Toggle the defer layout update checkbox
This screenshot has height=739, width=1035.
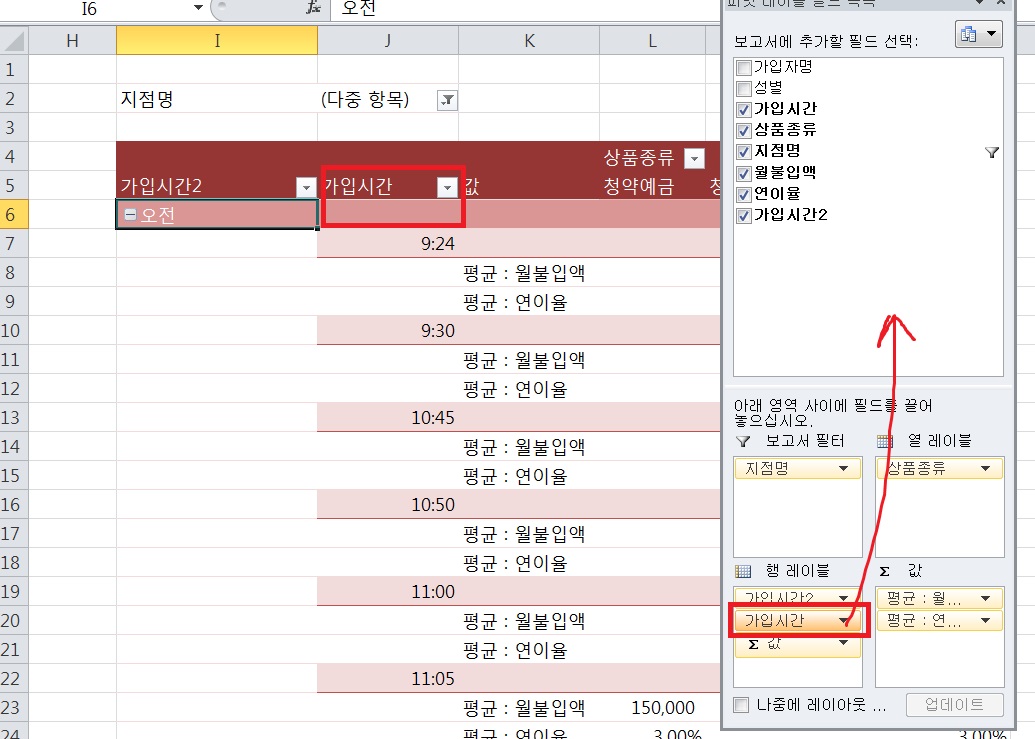741,705
